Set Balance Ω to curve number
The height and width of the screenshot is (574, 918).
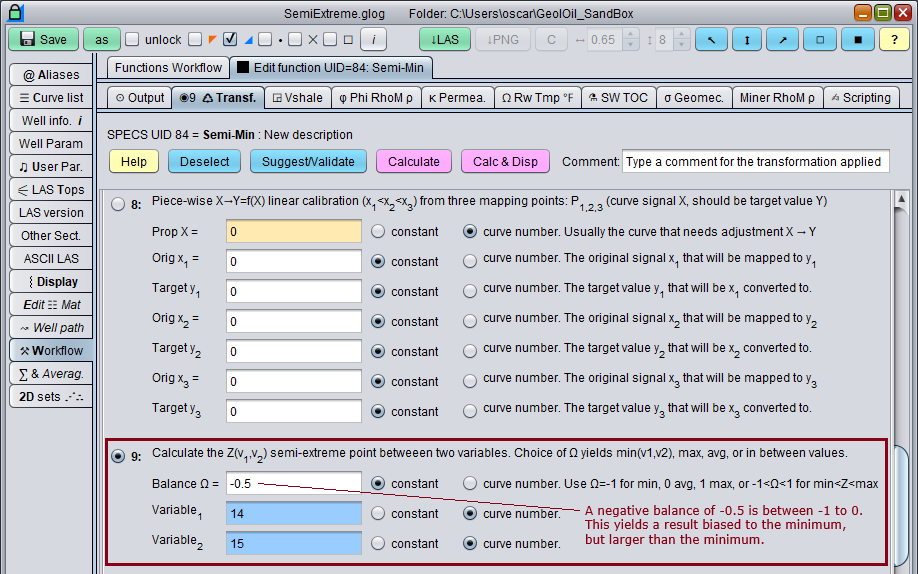coord(470,483)
